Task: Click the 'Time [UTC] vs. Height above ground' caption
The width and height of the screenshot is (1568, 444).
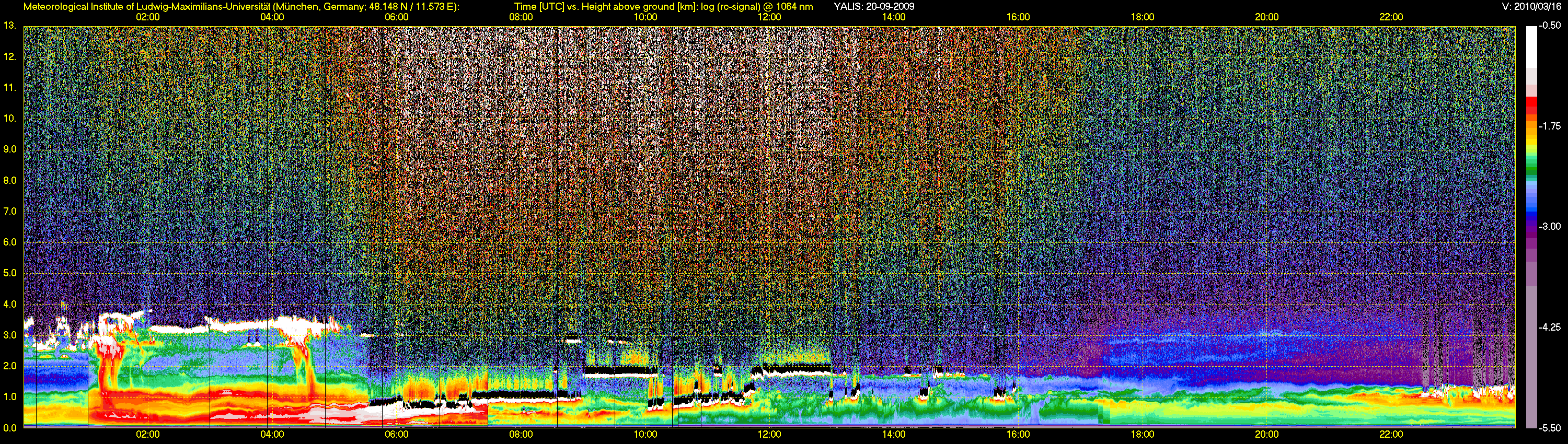Action: [663, 7]
